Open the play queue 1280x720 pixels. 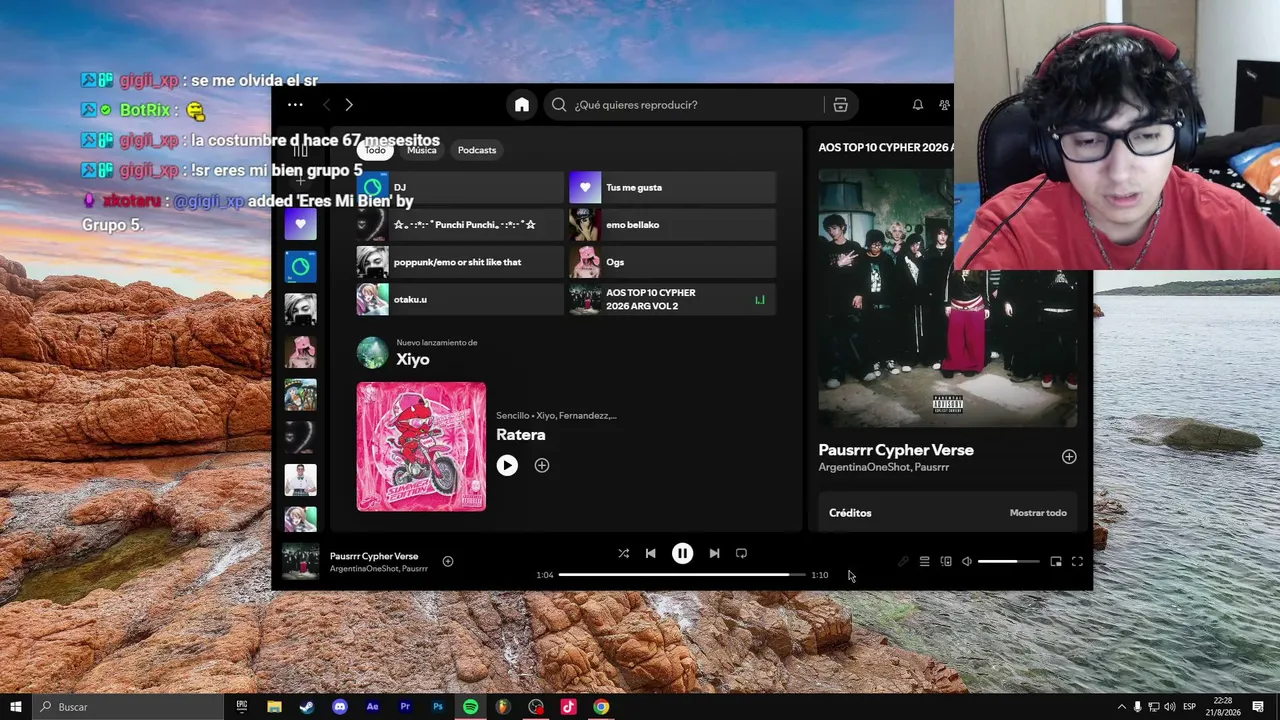924,562
